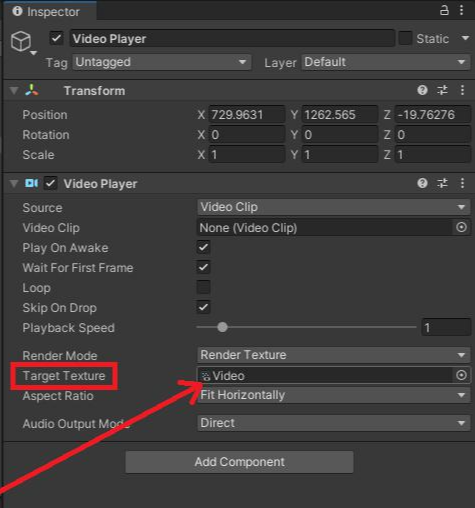The width and height of the screenshot is (475, 508).
Task: Click the Position X field
Action: [x=247, y=115]
